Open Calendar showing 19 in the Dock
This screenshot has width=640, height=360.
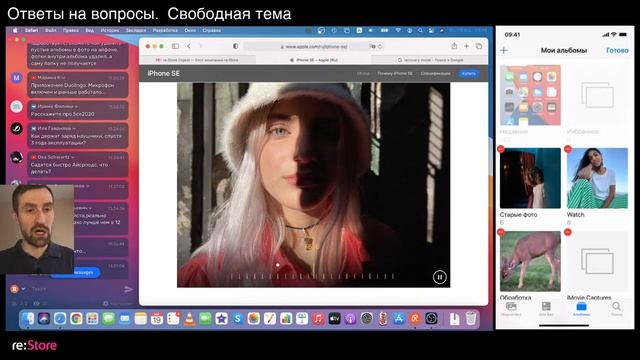point(157,319)
